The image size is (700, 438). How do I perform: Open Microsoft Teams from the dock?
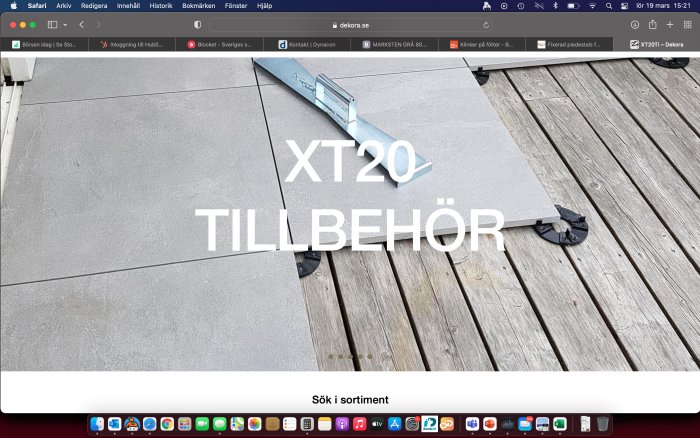click(x=472, y=424)
